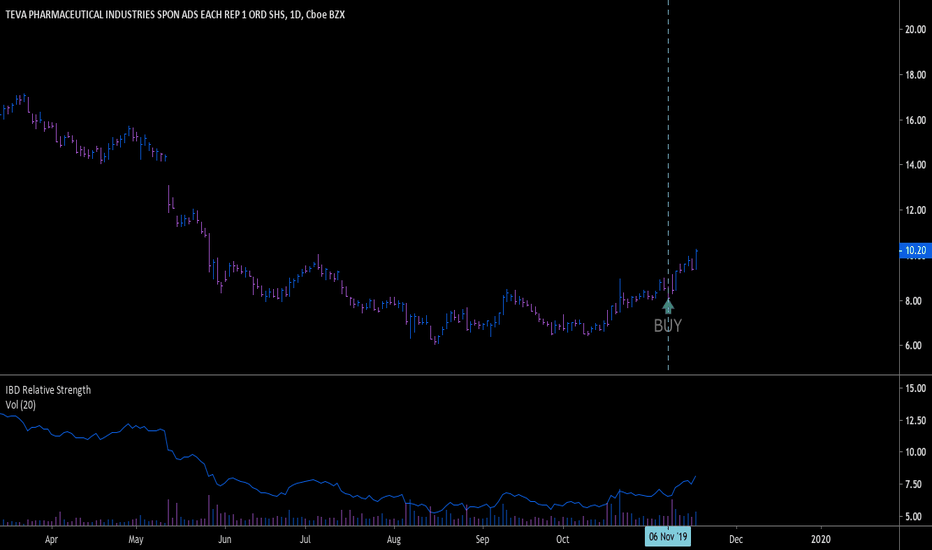Click the 10.00 indicator scale value
The width and height of the screenshot is (932, 550).
pyautogui.click(x=915, y=452)
